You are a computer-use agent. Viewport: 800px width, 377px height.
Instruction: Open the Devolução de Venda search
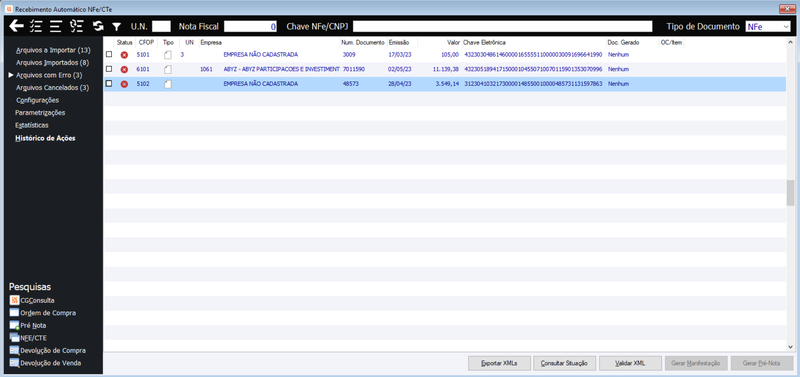point(45,363)
